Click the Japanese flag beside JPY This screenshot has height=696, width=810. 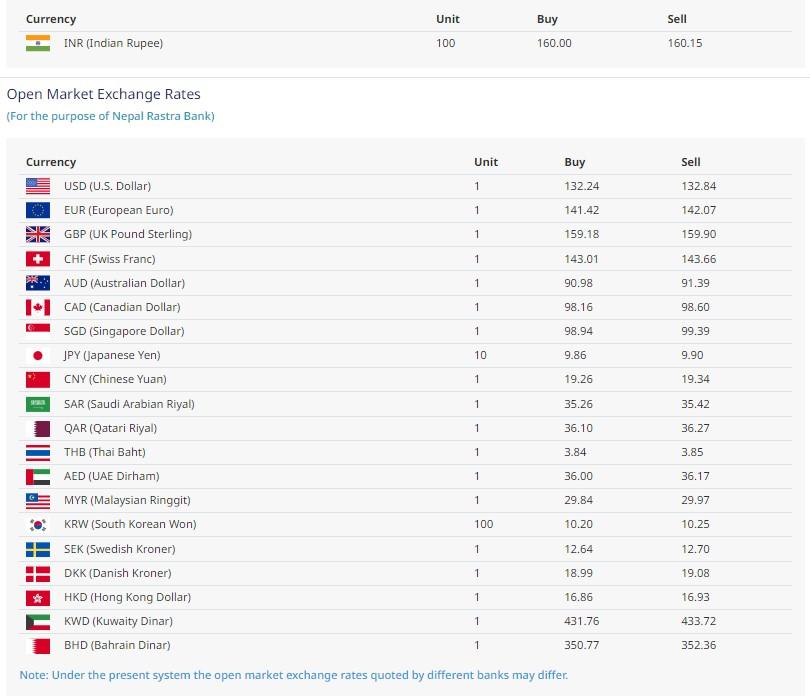click(x=38, y=355)
